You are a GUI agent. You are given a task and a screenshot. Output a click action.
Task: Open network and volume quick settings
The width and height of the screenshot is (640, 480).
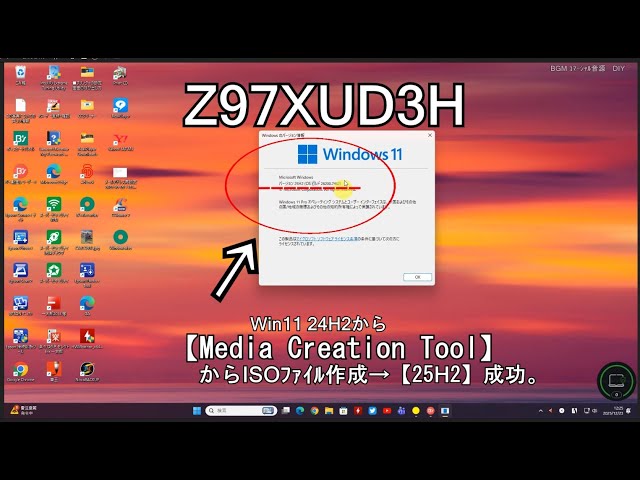(590, 411)
